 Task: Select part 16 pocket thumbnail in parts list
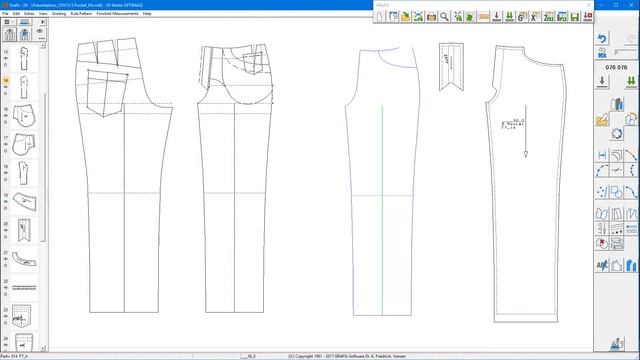pos(24,116)
